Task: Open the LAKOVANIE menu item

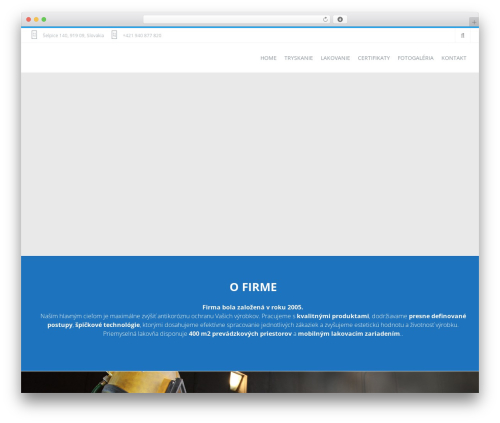Action: [335, 58]
